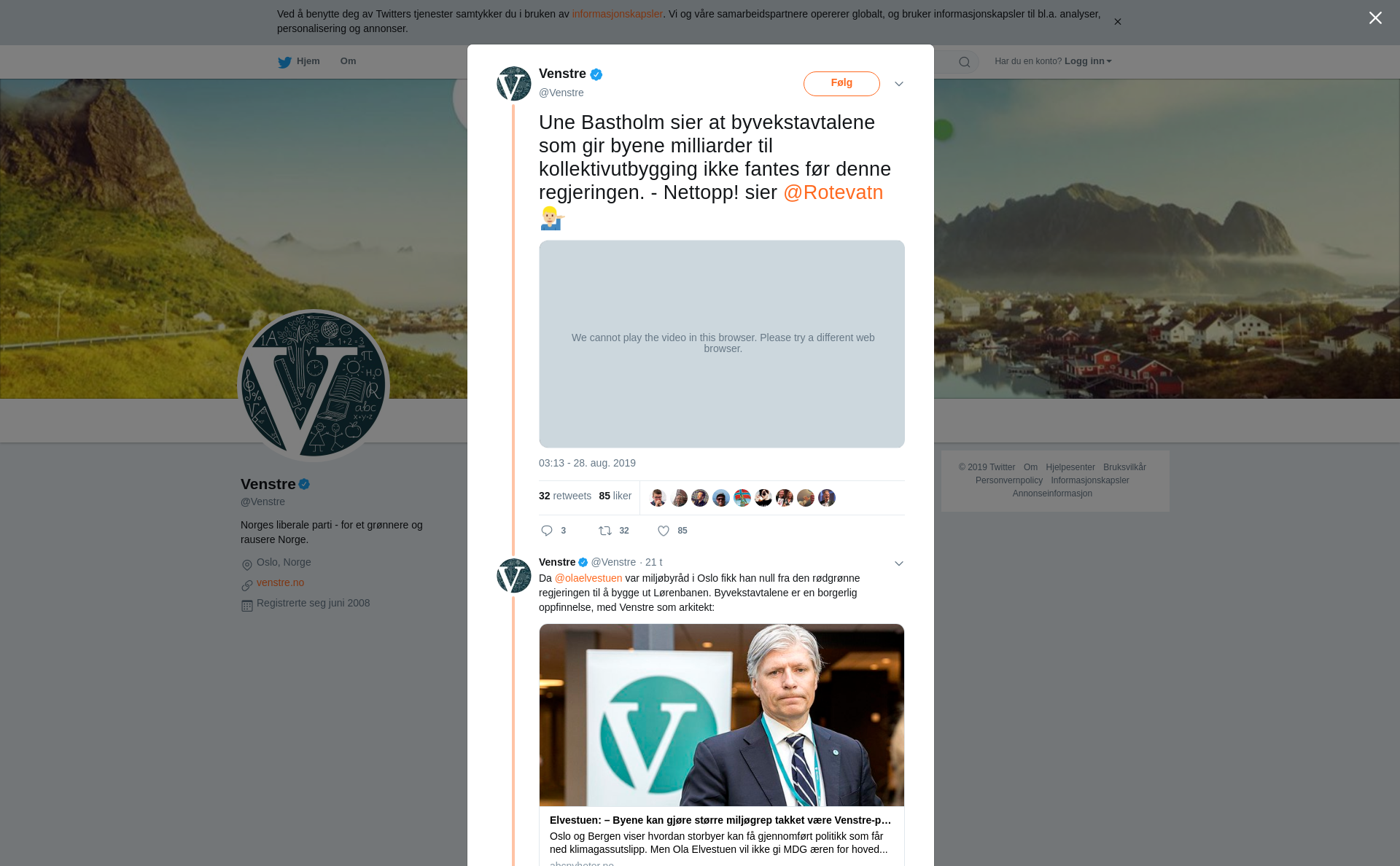Like the tweet with heart icon
Image resolution: width=1400 pixels, height=866 pixels.
(664, 531)
